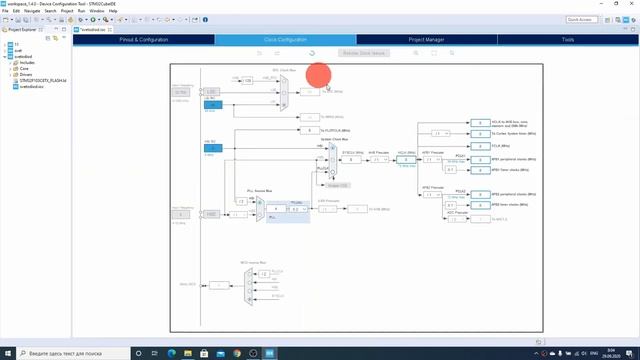The height and width of the screenshot is (360, 640).
Task: Expand the Includes folder in Project Explorer
Action: pos(10,63)
